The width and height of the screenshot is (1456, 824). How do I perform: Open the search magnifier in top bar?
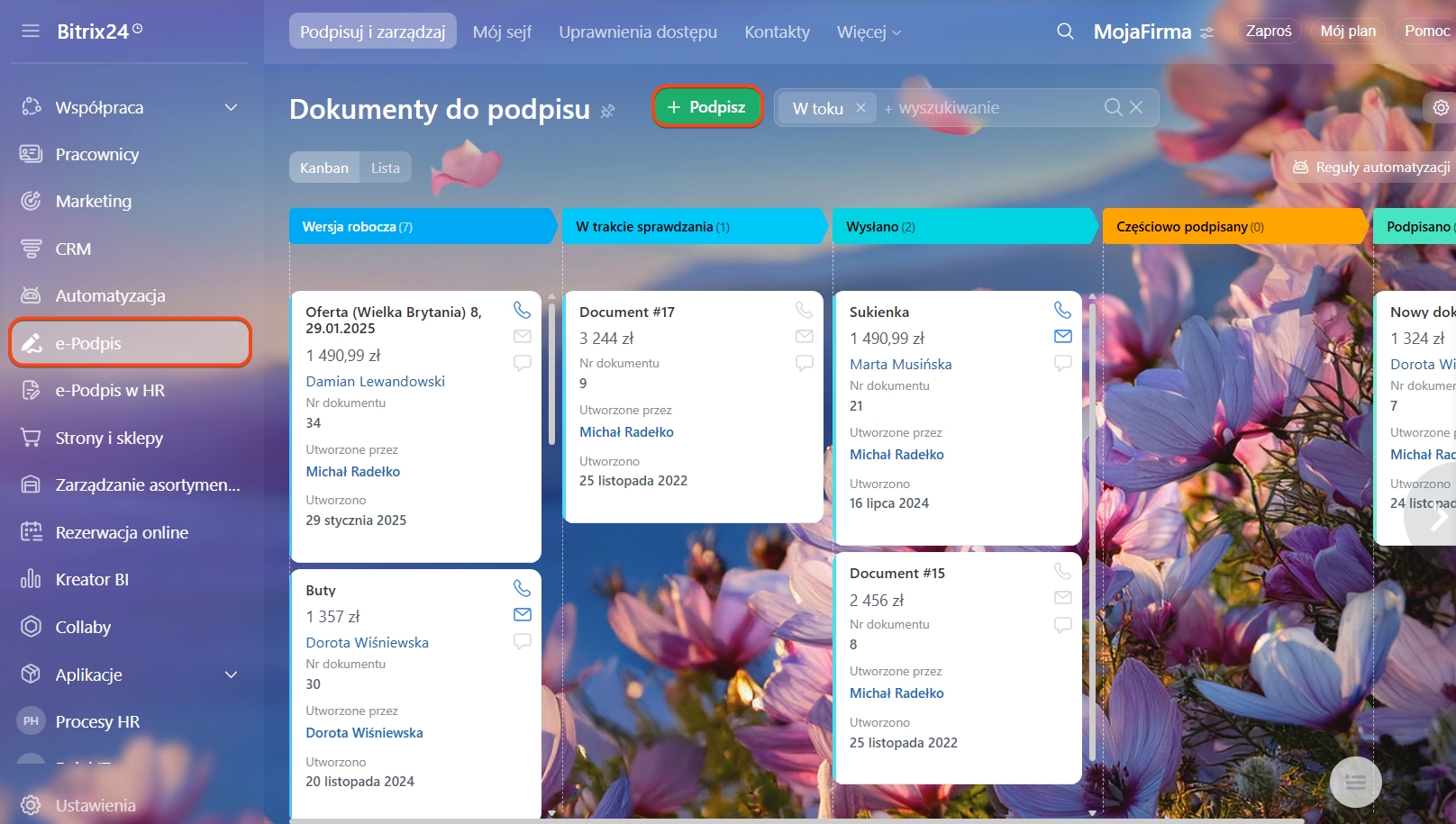pos(1065,32)
